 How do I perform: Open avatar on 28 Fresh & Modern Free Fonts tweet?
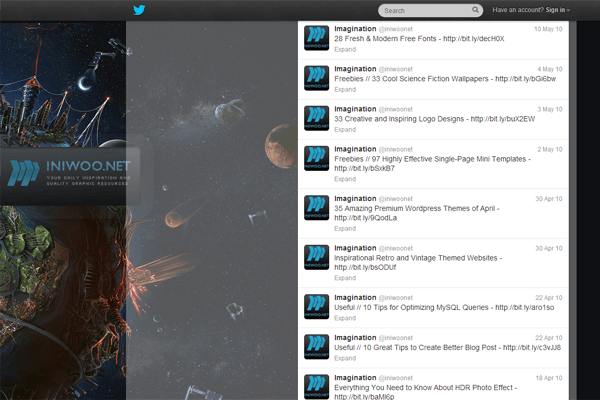click(316, 38)
